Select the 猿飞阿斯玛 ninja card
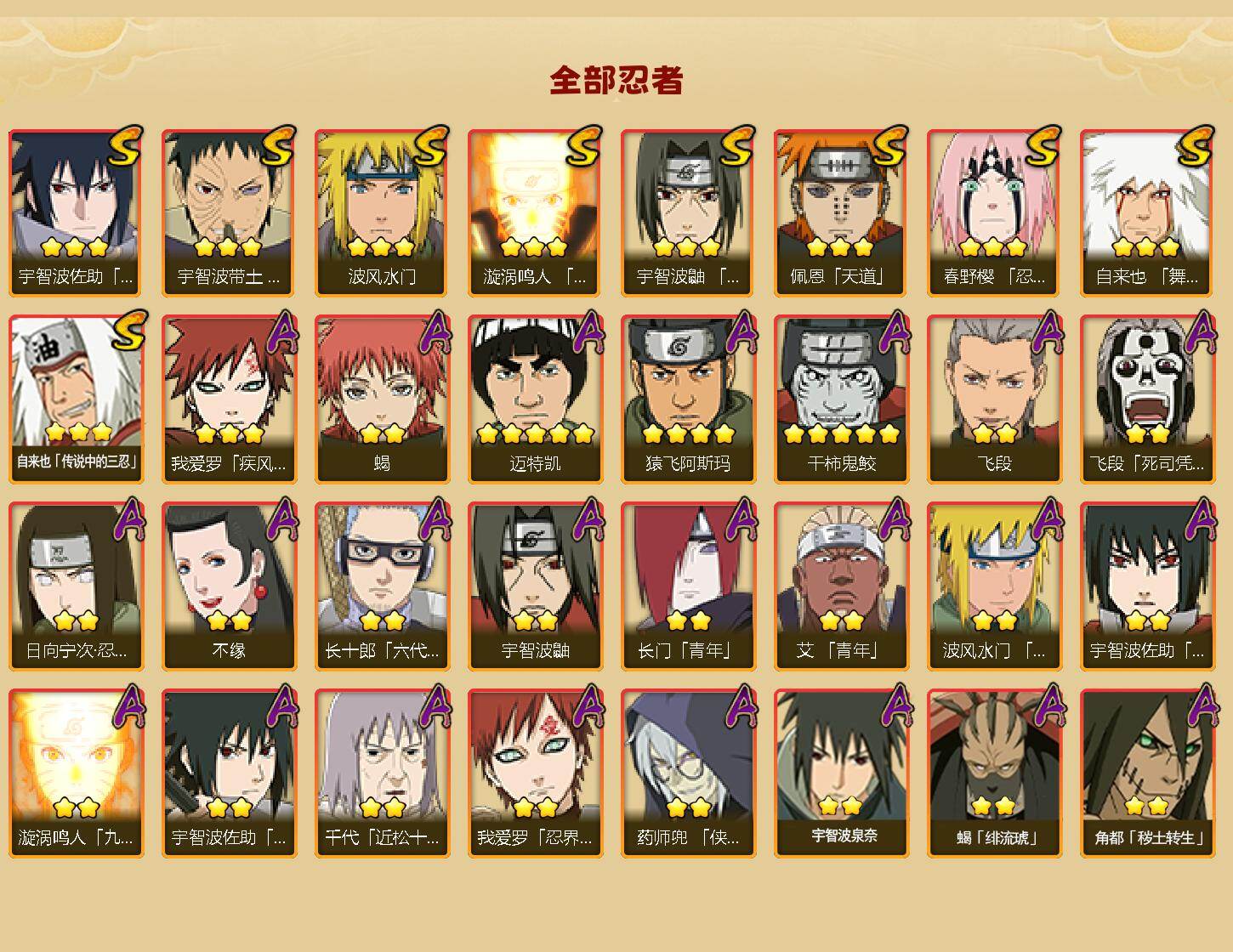The width and height of the screenshot is (1233, 952). coord(688,399)
